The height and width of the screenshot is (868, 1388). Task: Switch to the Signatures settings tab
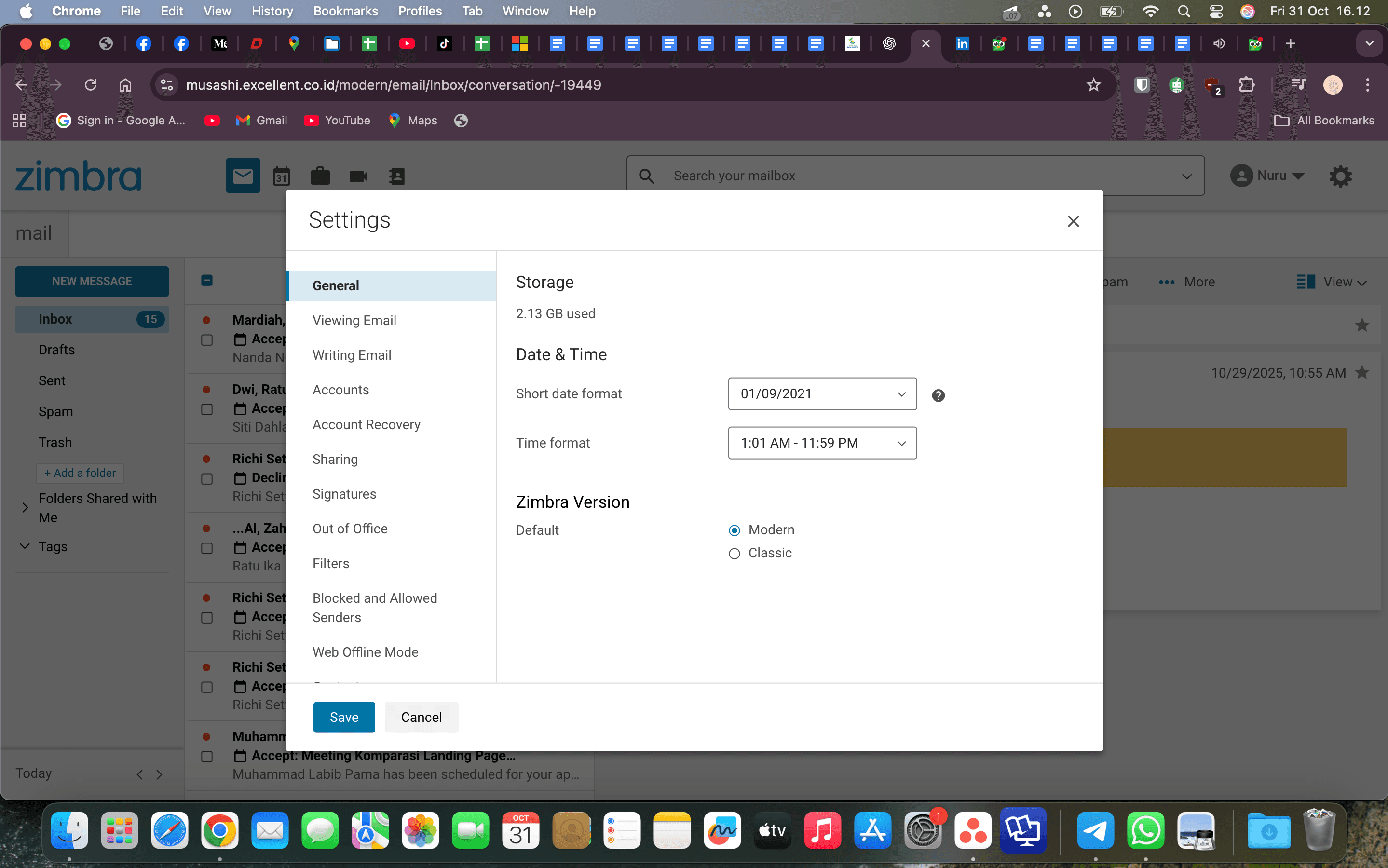point(344,494)
